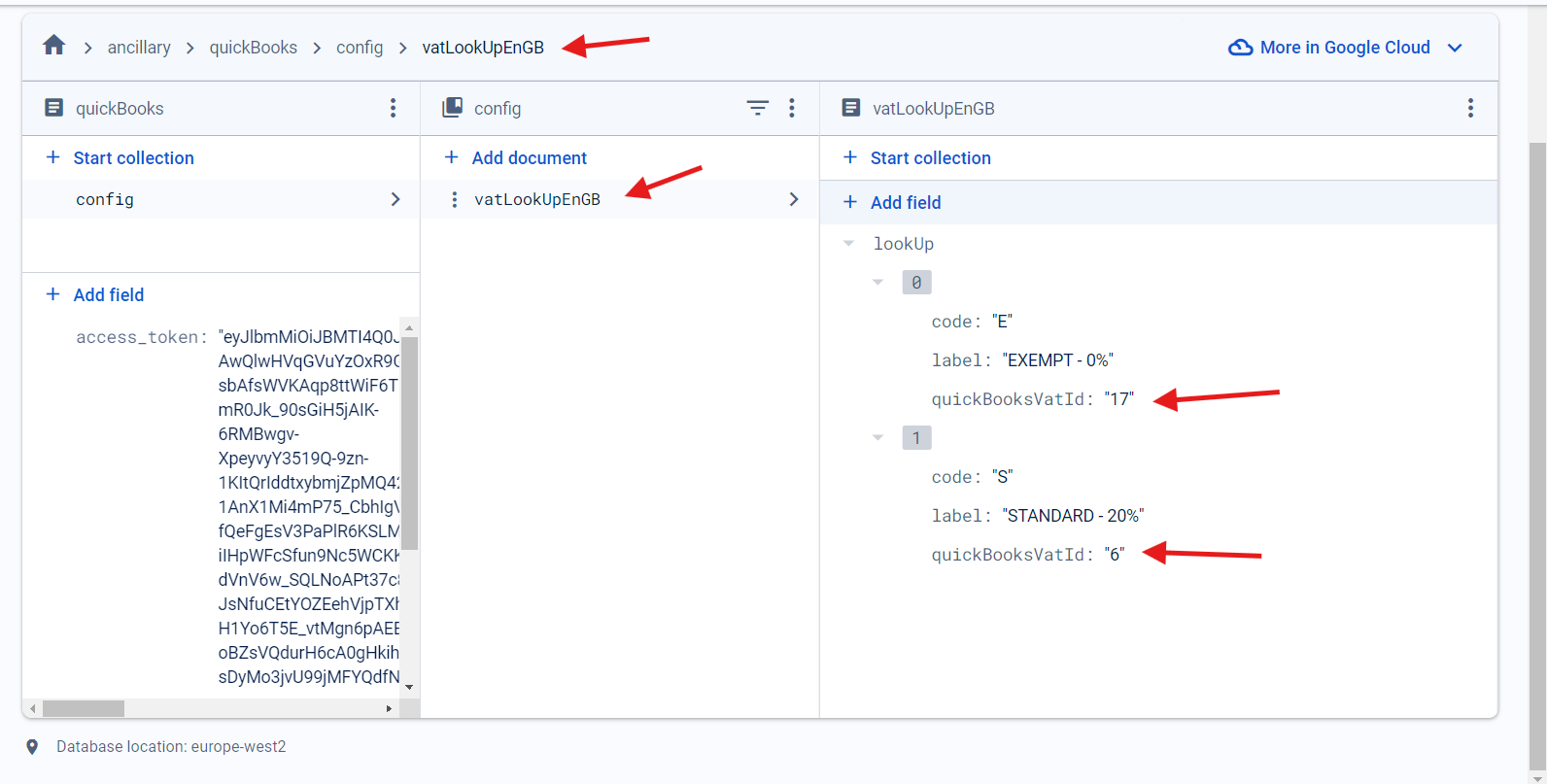
Task: Click the code value "S"
Action: [x=1002, y=477]
